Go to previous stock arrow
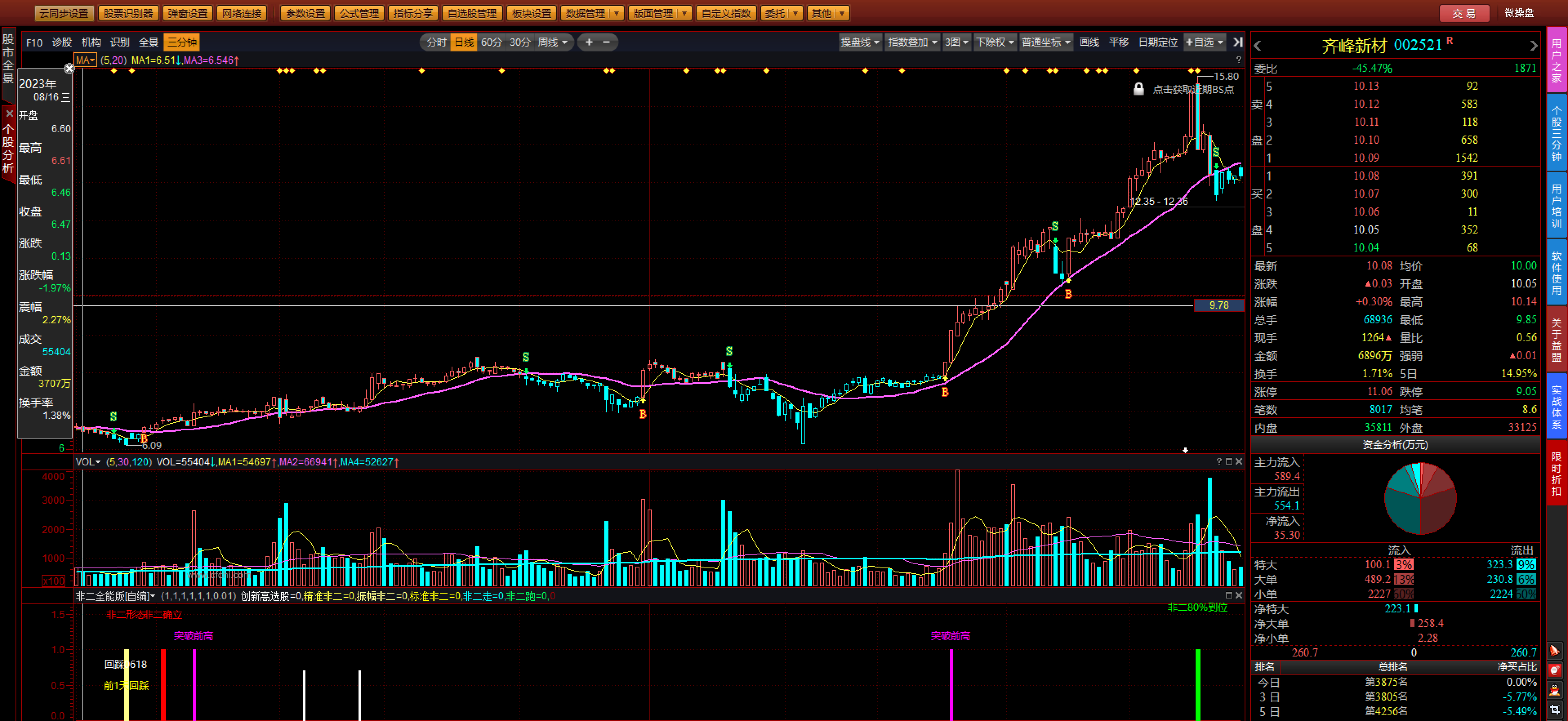This screenshot has width=1568, height=721. point(1258,46)
